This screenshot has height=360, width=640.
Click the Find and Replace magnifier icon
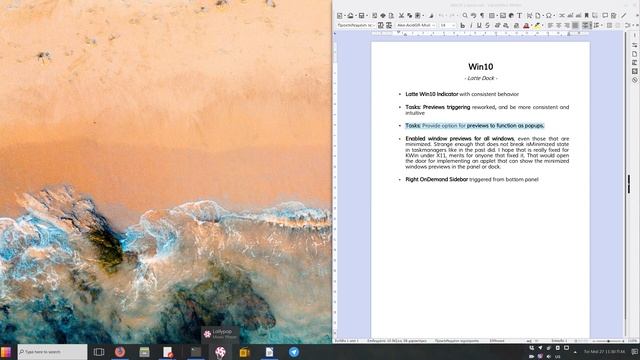[x=465, y=16]
